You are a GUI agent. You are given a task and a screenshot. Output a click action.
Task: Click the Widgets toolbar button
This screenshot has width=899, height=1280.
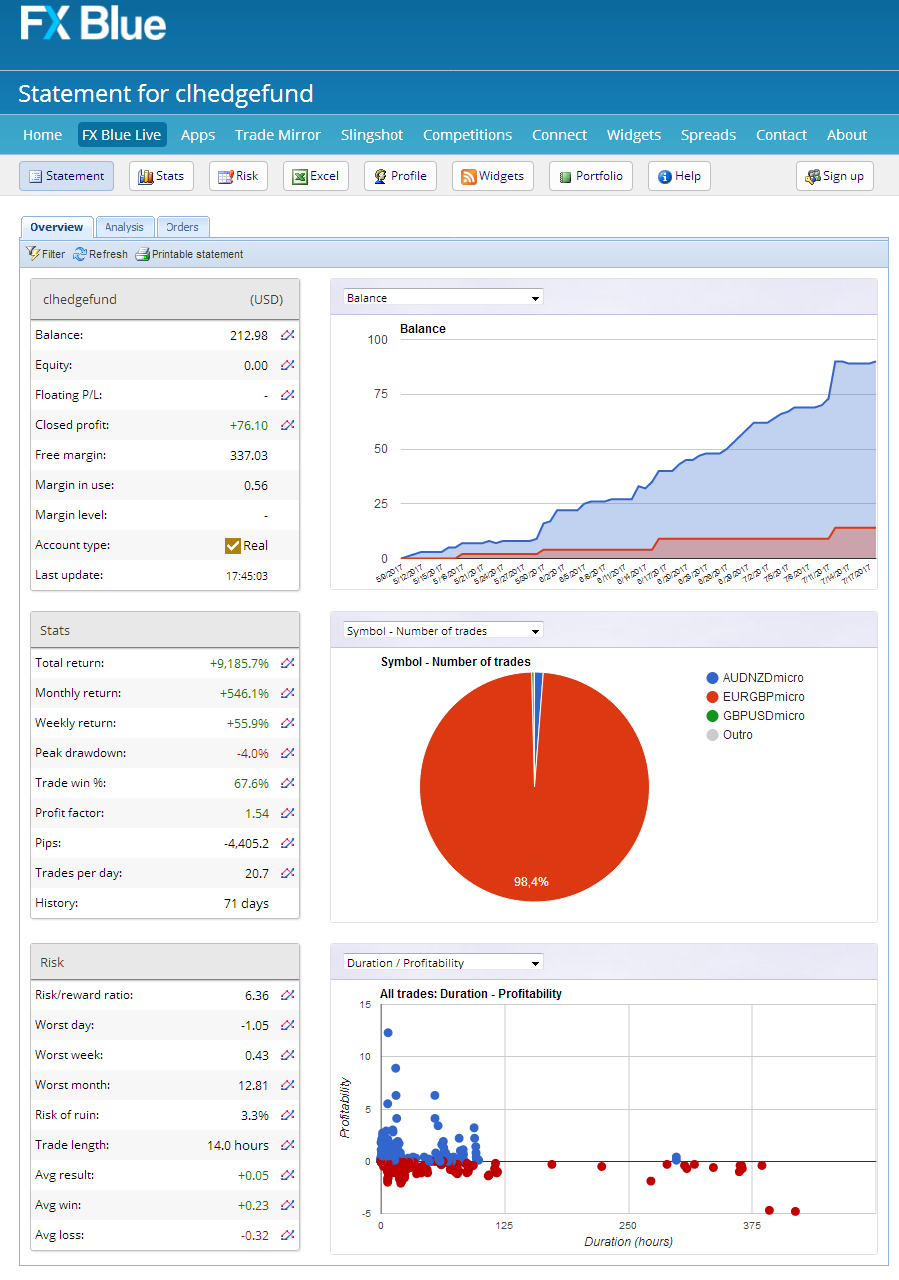(x=493, y=176)
